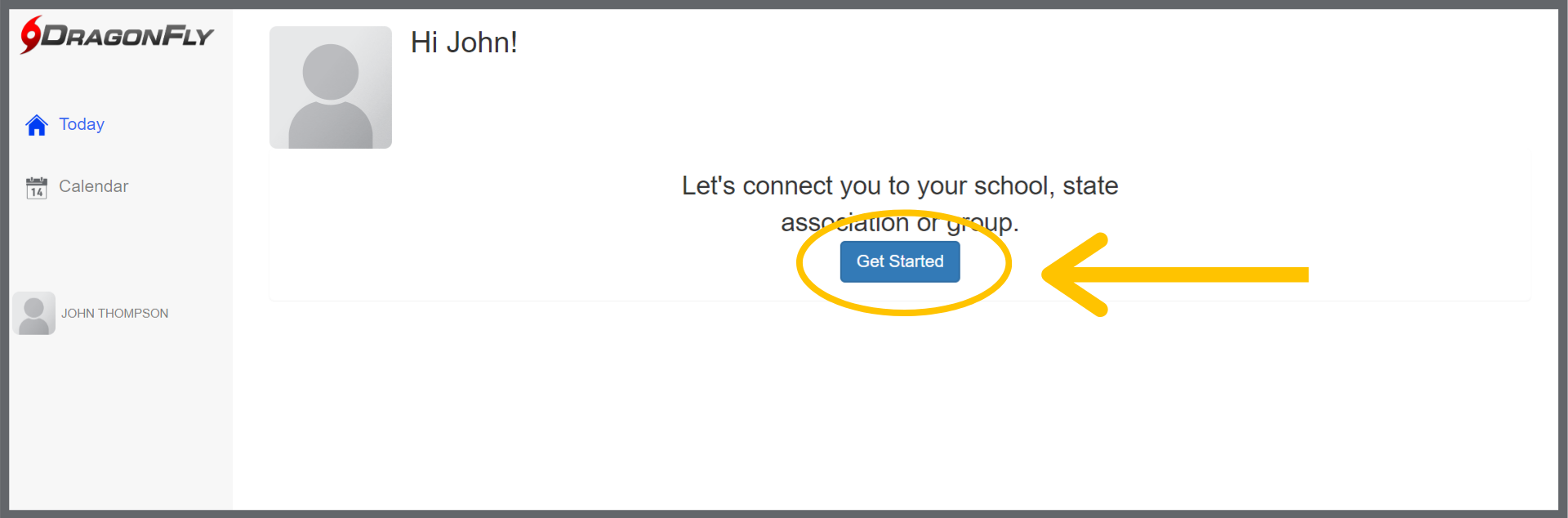Click the head of the large avatar silhouette

click(x=331, y=72)
